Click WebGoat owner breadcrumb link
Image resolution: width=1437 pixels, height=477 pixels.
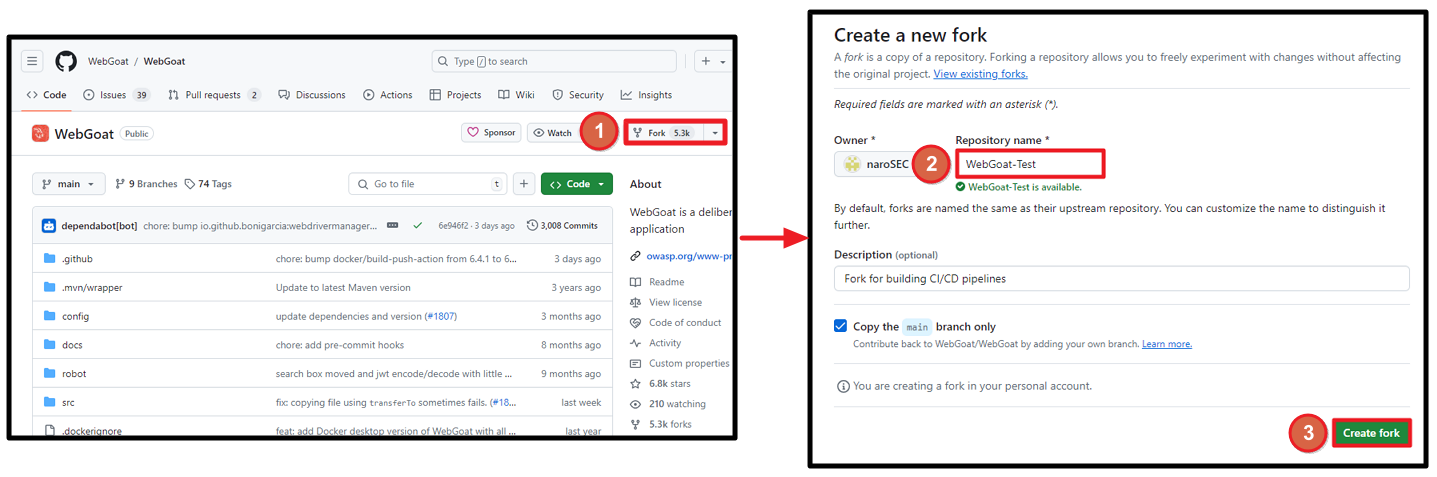pyautogui.click(x=108, y=61)
